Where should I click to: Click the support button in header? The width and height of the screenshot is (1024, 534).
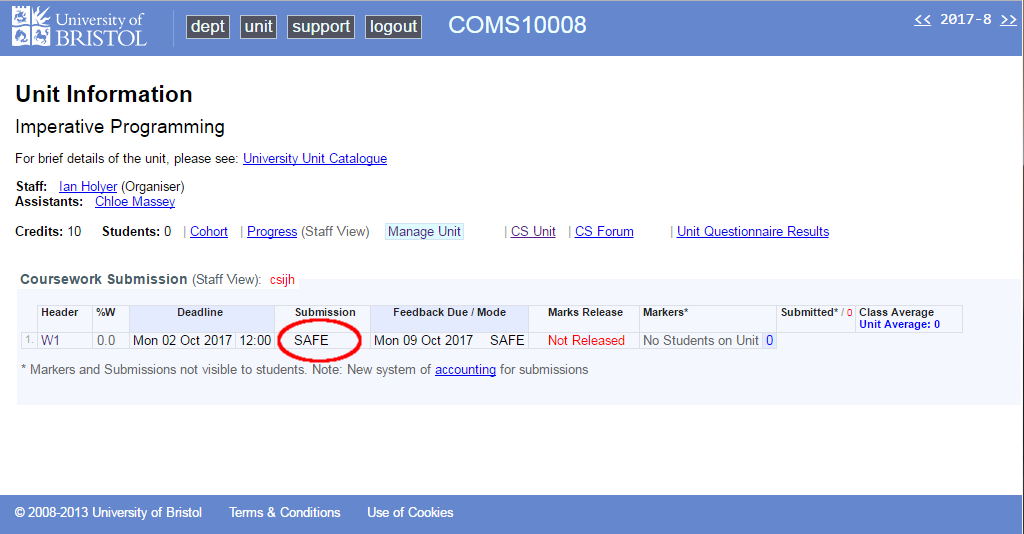[x=321, y=27]
